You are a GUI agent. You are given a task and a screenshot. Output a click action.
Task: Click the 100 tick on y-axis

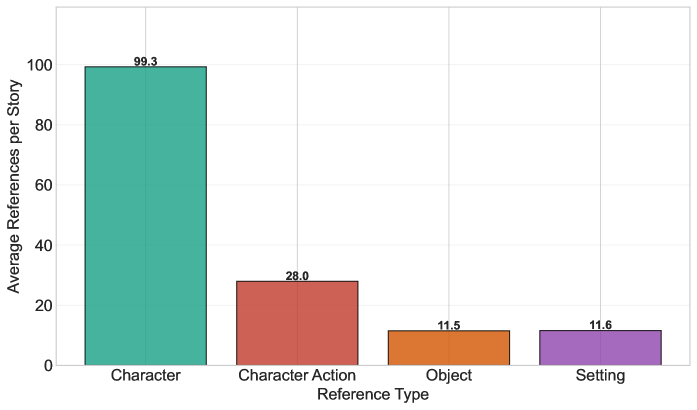point(40,65)
